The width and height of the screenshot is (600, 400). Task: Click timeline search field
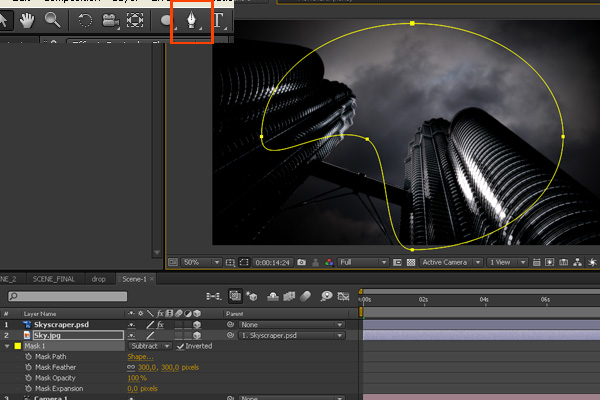pos(67,296)
